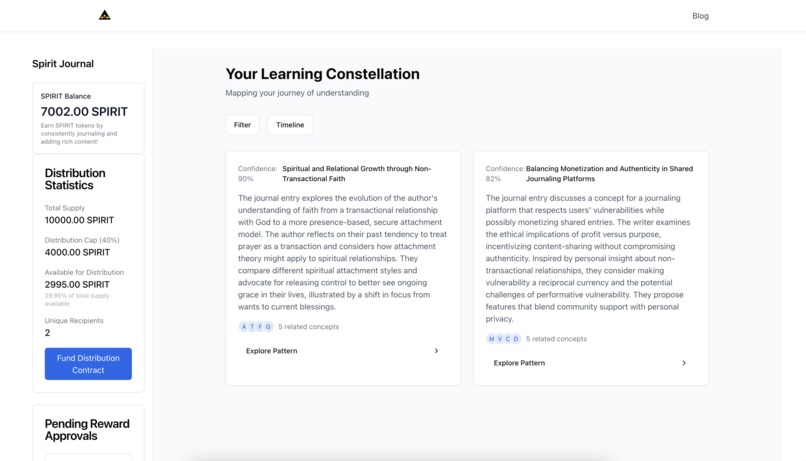Open the Spirit Journal sidebar title
The height and width of the screenshot is (461, 806).
[63, 64]
